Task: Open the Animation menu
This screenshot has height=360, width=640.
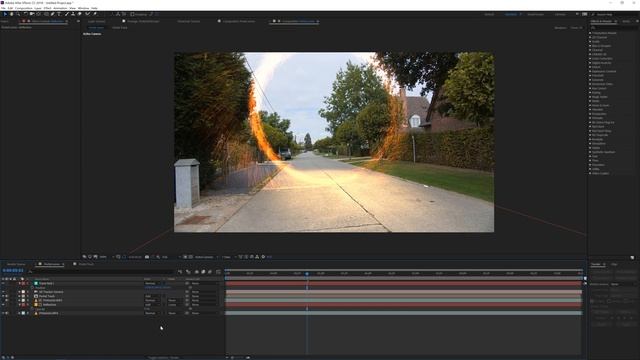Action: (60, 8)
